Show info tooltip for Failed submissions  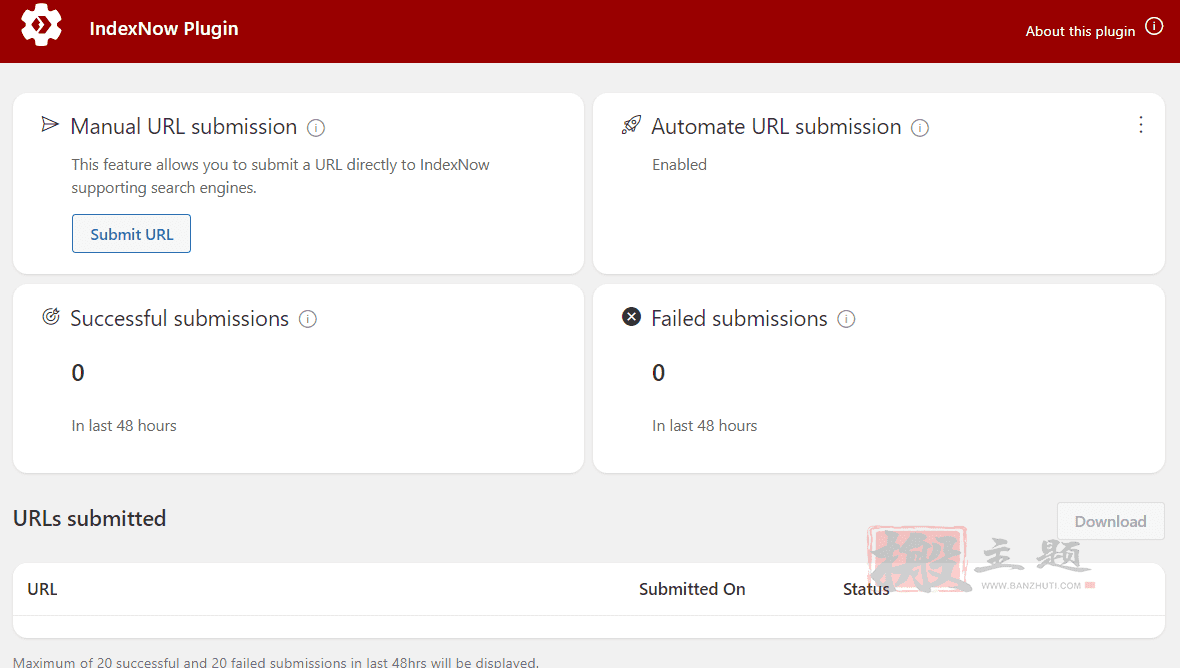(847, 319)
